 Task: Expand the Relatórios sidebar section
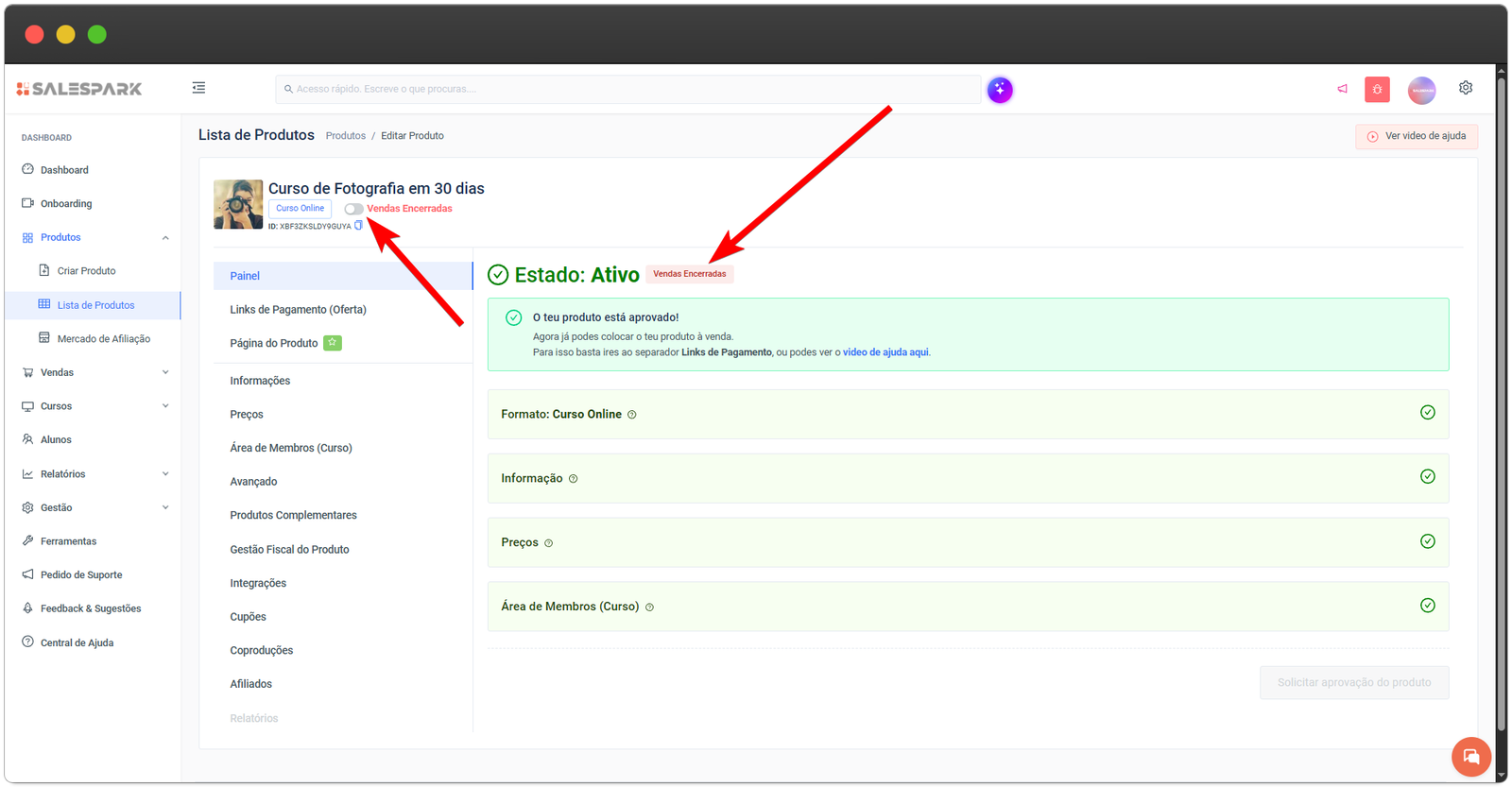pos(165,474)
